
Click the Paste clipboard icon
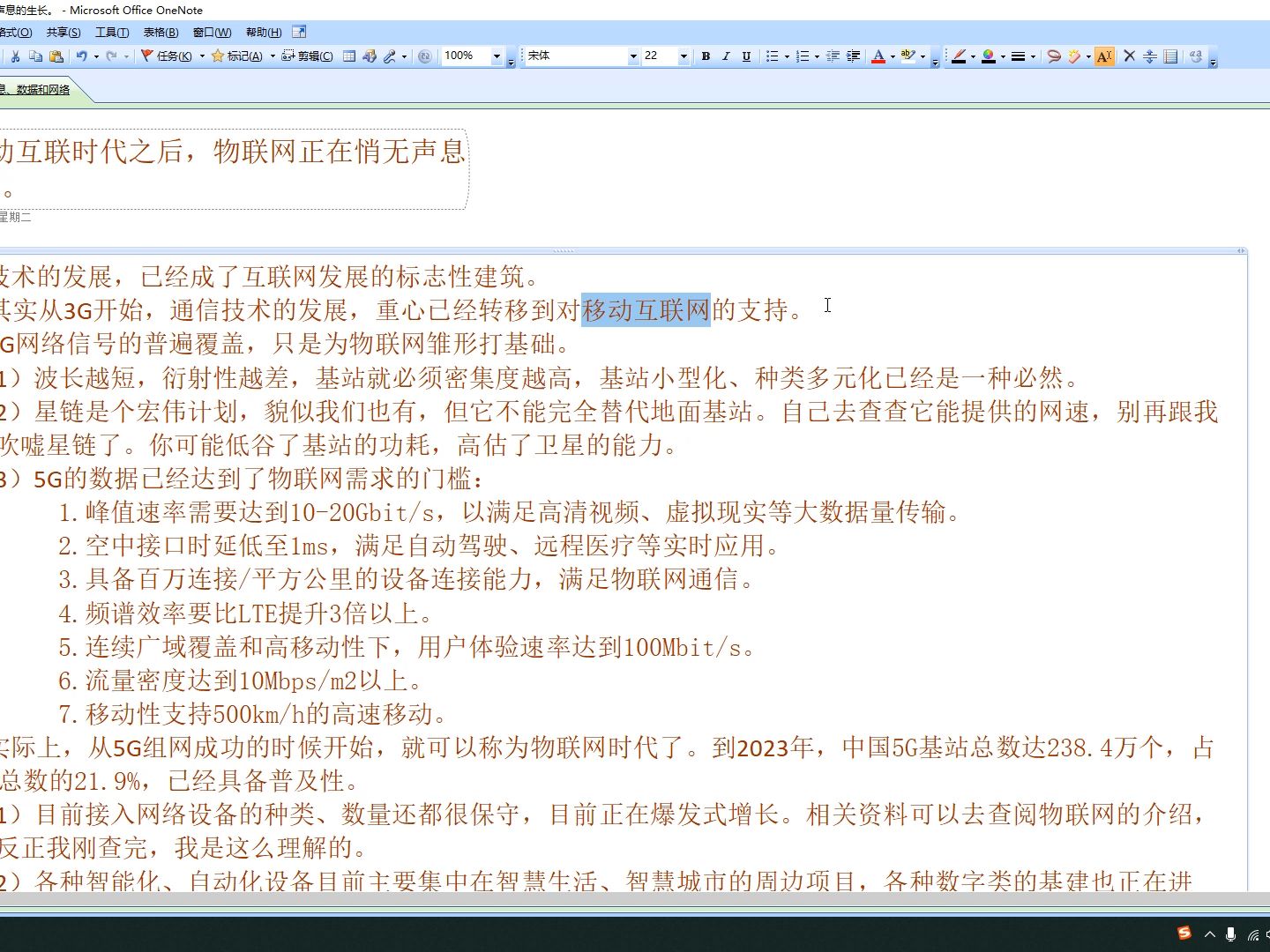click(x=56, y=56)
